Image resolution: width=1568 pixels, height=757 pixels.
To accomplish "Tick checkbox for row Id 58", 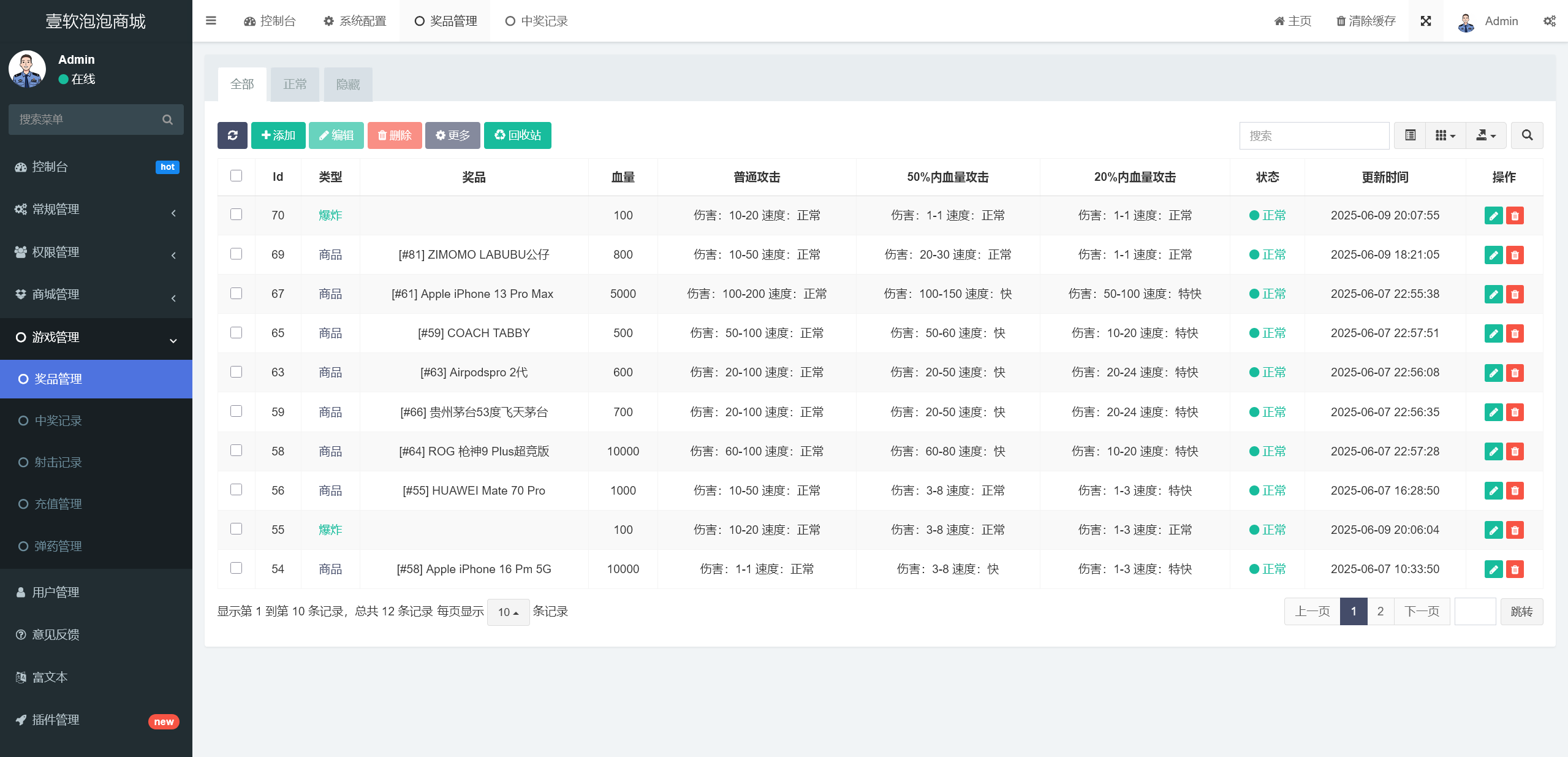I will pyautogui.click(x=236, y=451).
